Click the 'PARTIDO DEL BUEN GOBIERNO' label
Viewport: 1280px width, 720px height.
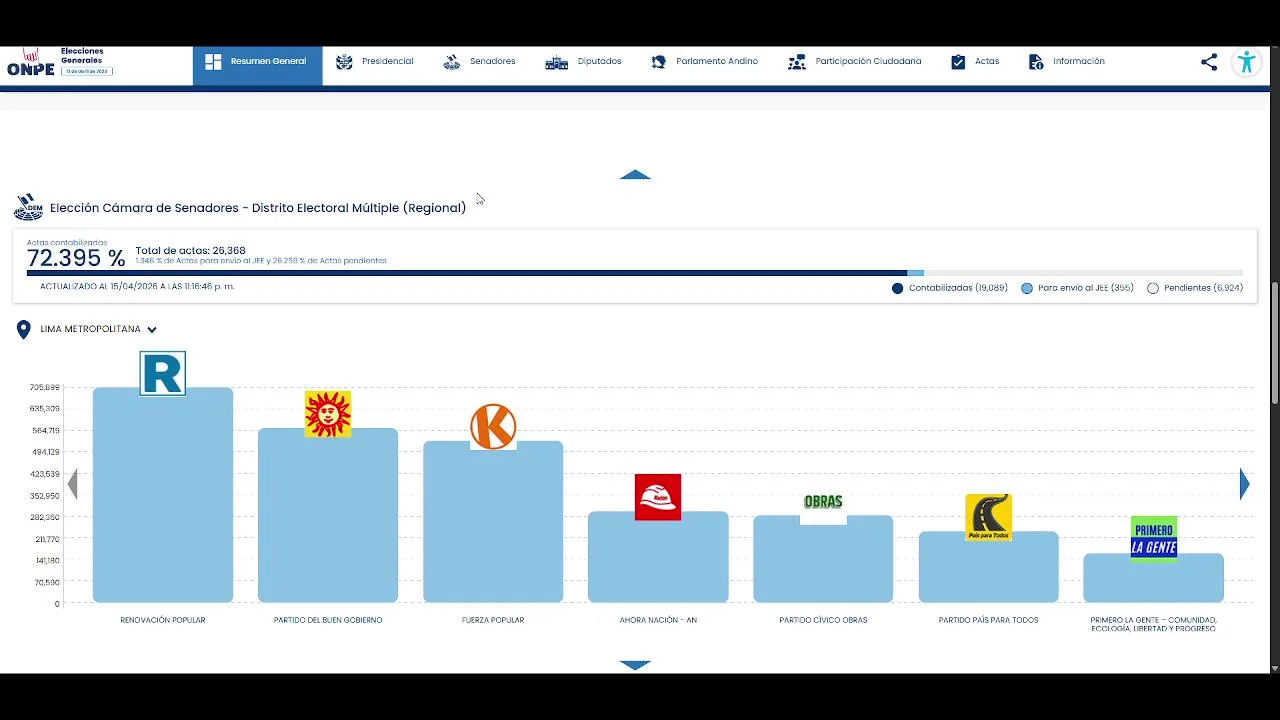tap(328, 620)
